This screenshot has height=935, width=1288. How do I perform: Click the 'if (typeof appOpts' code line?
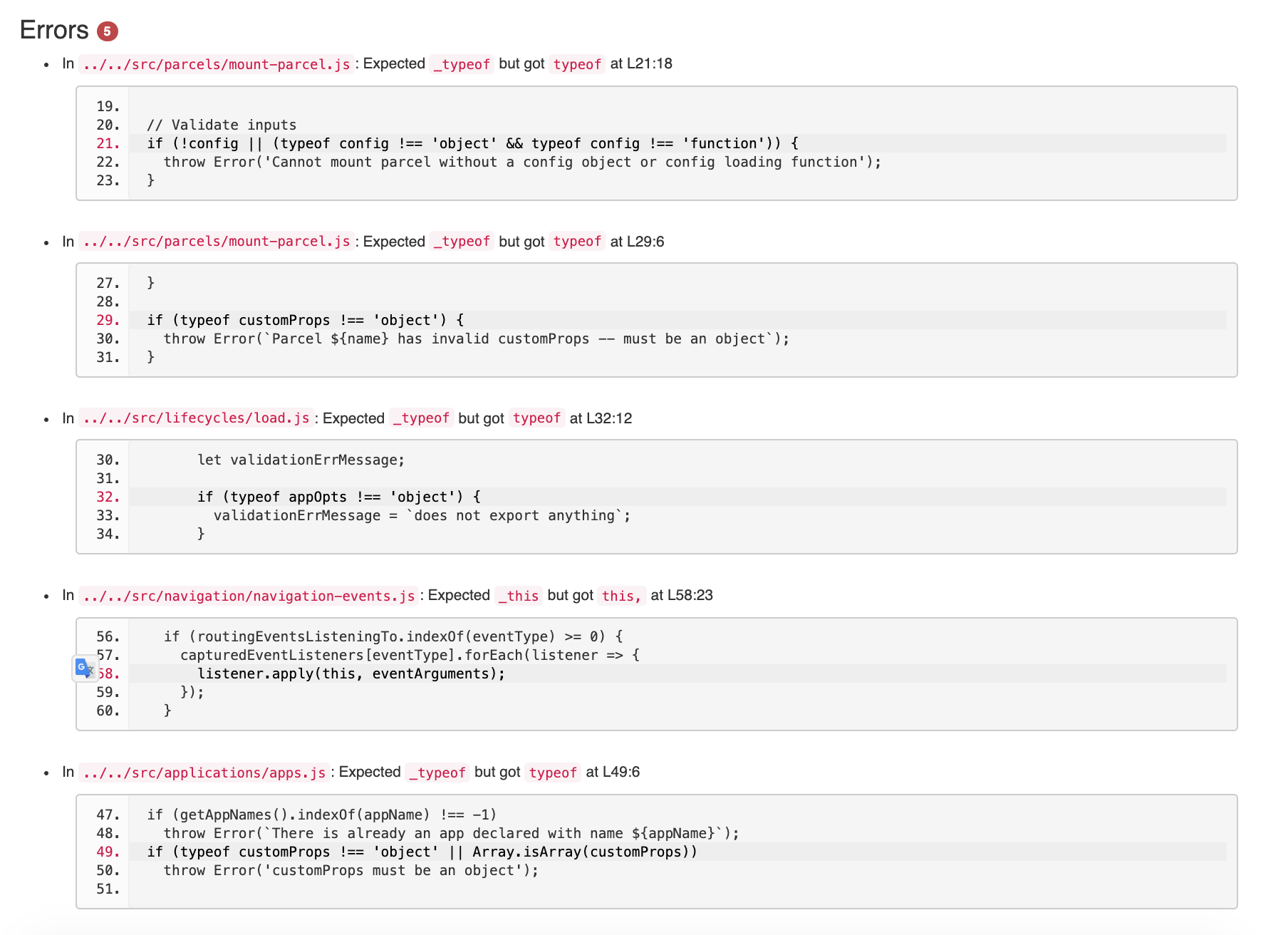(339, 497)
